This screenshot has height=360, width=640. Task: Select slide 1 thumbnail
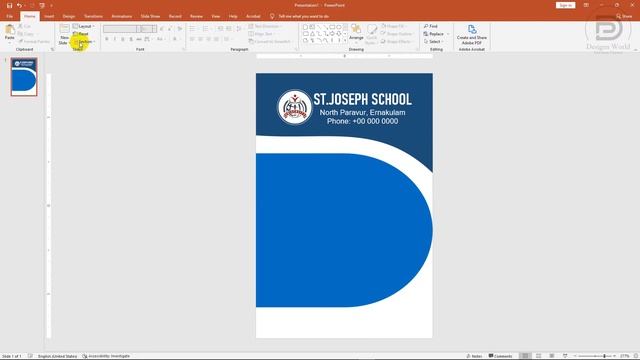(24, 77)
